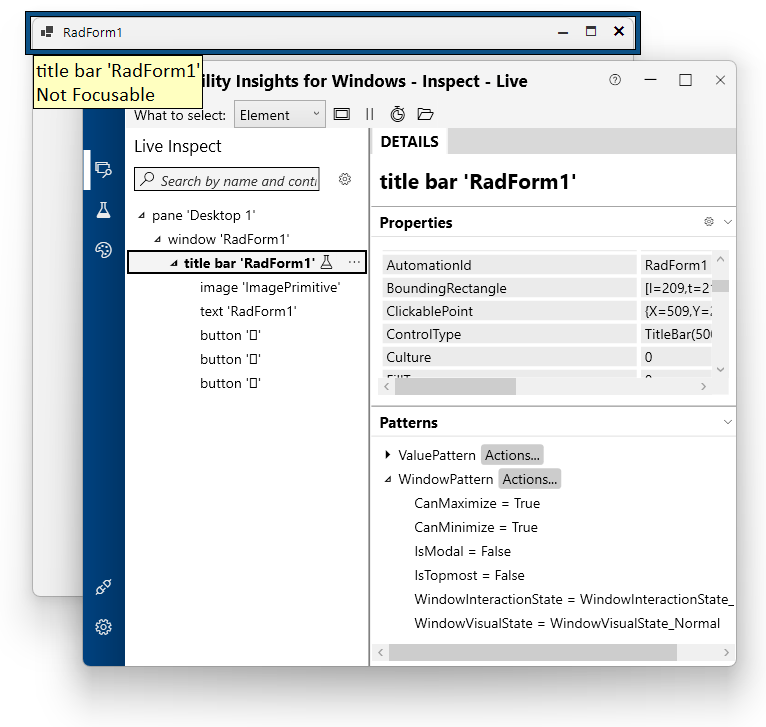Click the Patterns scrollbar right arrow
766x727 pixels.
coord(726,652)
